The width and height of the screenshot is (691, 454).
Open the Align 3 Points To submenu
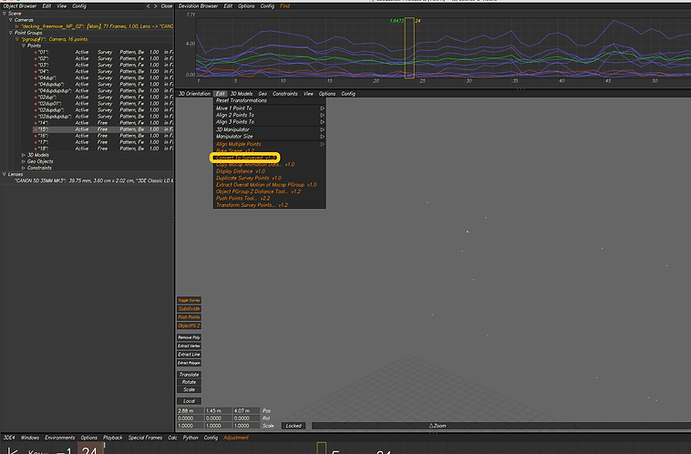[269, 122]
